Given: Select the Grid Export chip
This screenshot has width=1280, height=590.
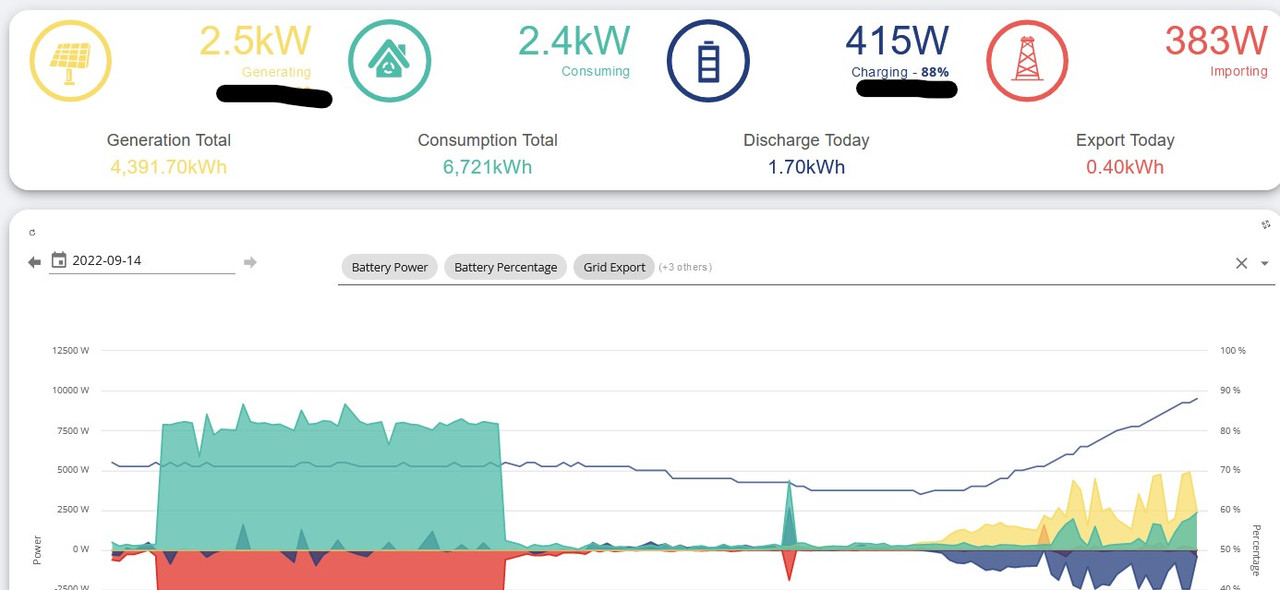Looking at the screenshot, I should tap(614, 267).
